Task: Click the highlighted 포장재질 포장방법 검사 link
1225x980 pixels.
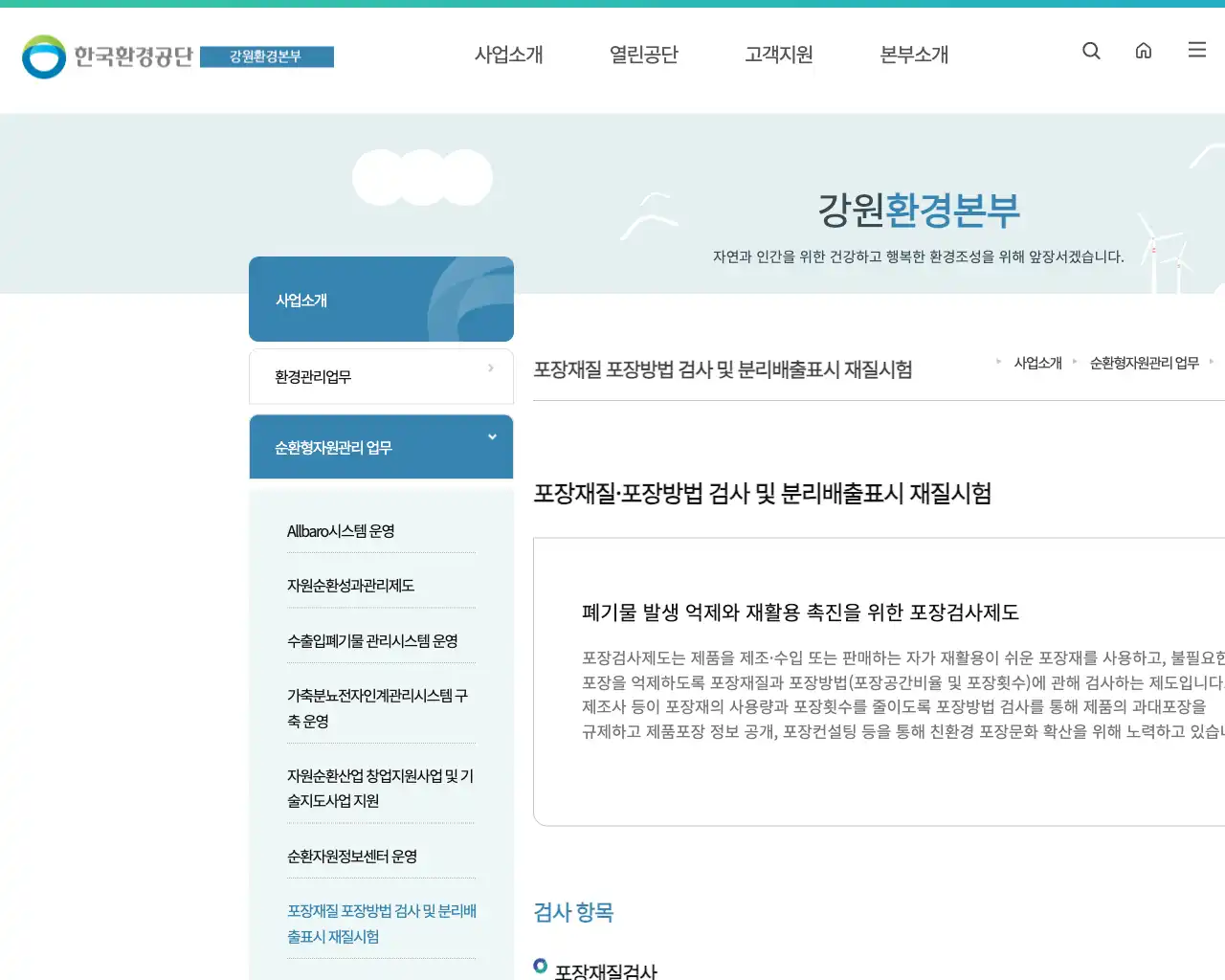Action: [381, 924]
